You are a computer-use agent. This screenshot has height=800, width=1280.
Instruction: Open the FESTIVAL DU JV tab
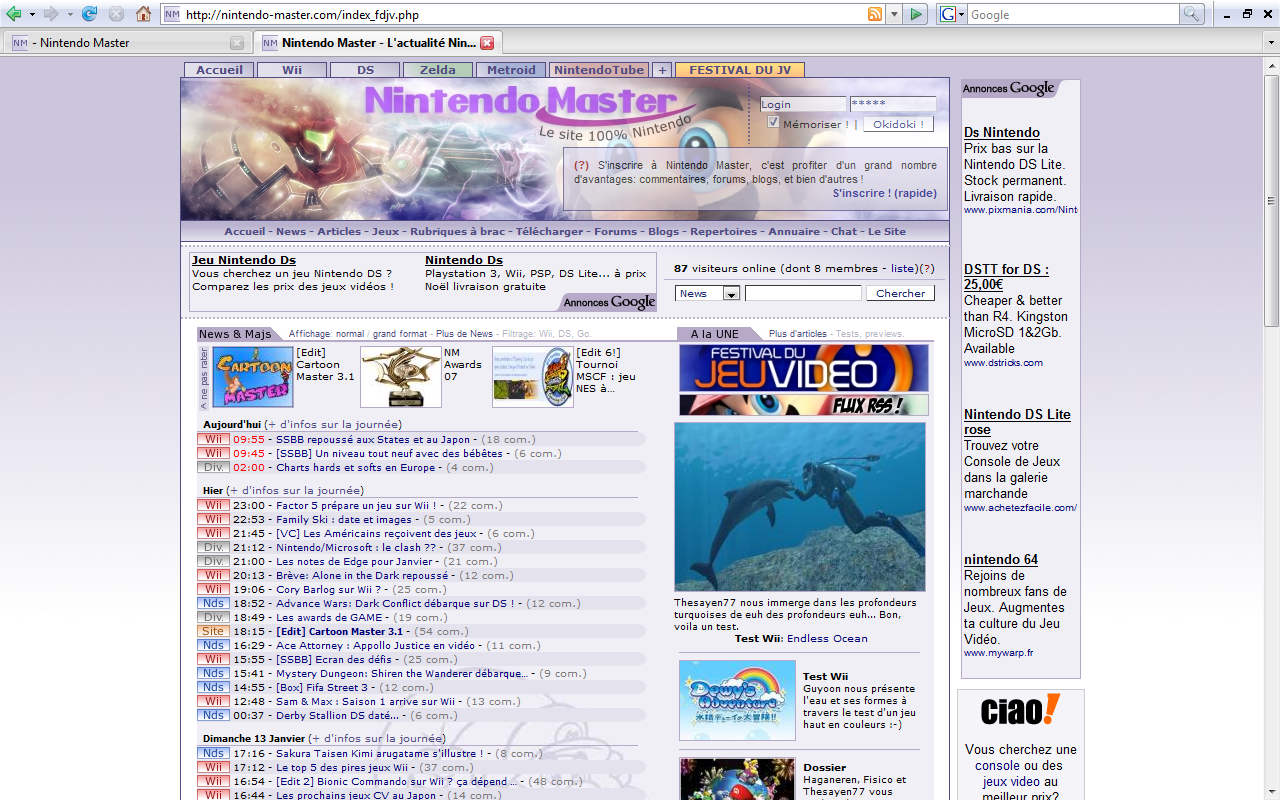(740, 70)
